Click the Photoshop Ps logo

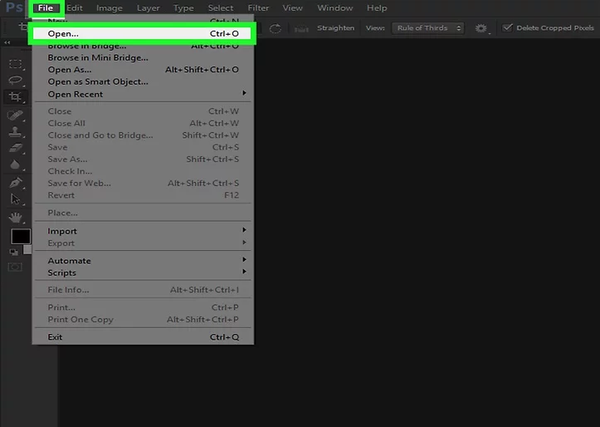pos(14,8)
